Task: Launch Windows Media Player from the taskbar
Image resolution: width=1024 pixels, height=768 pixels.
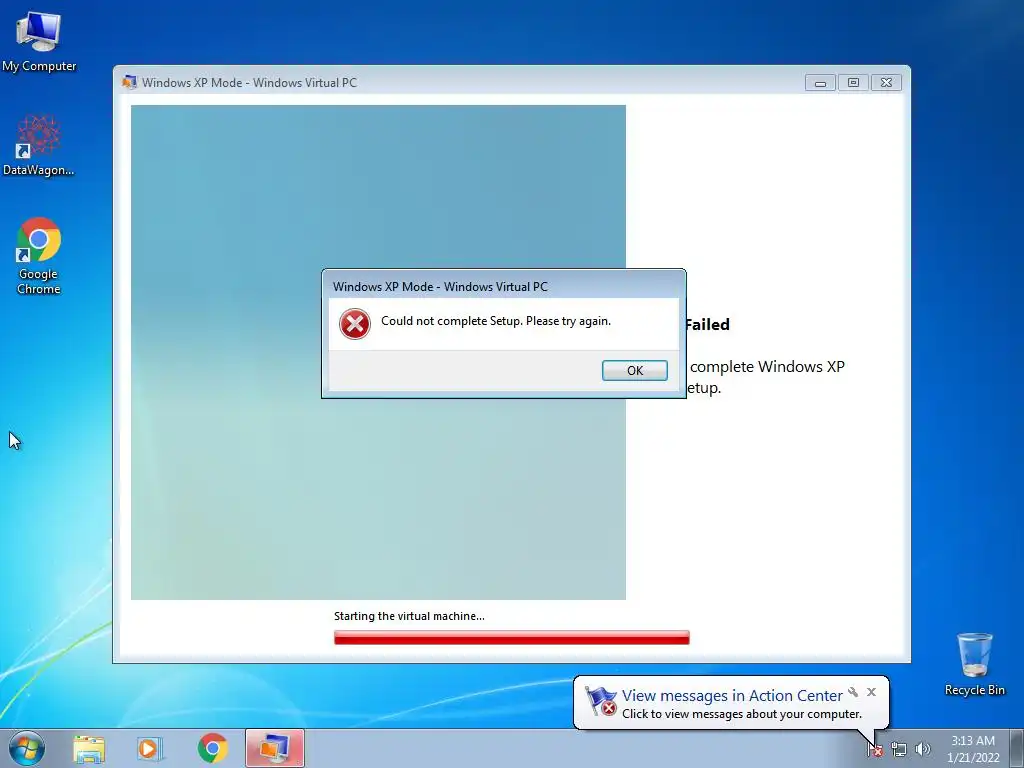Action: pos(149,748)
